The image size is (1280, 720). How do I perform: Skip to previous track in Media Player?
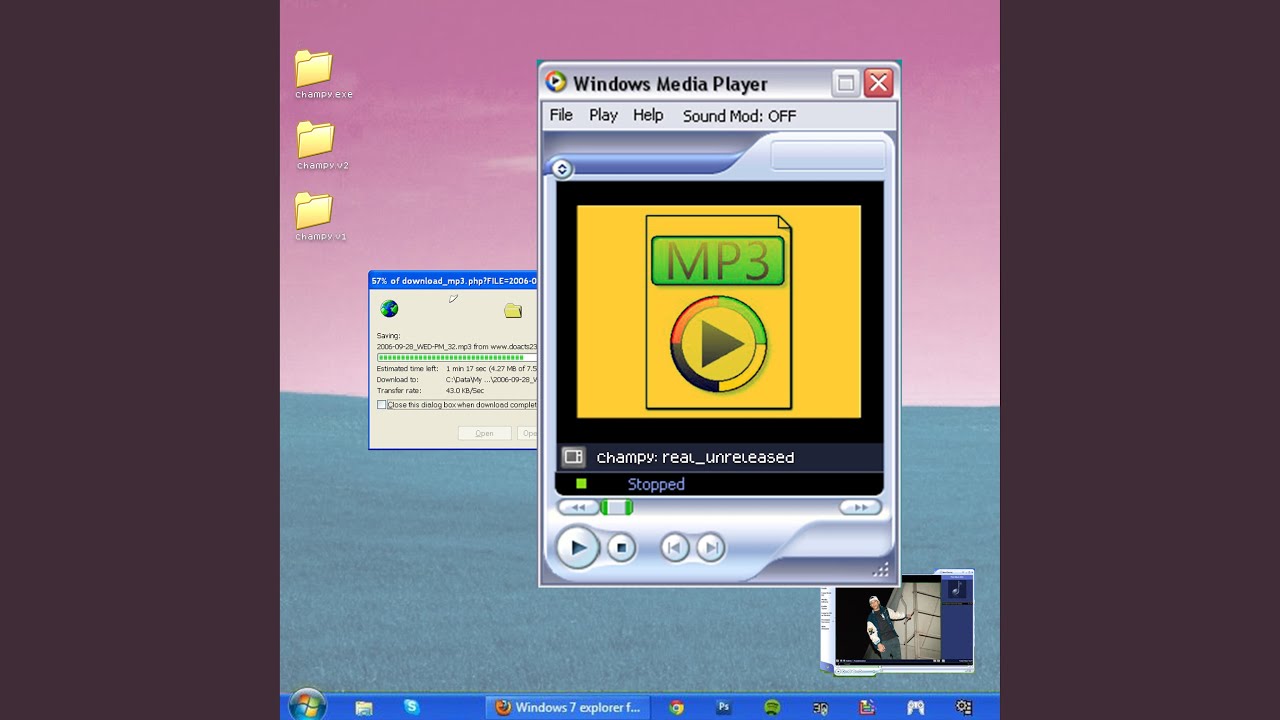[x=675, y=547]
